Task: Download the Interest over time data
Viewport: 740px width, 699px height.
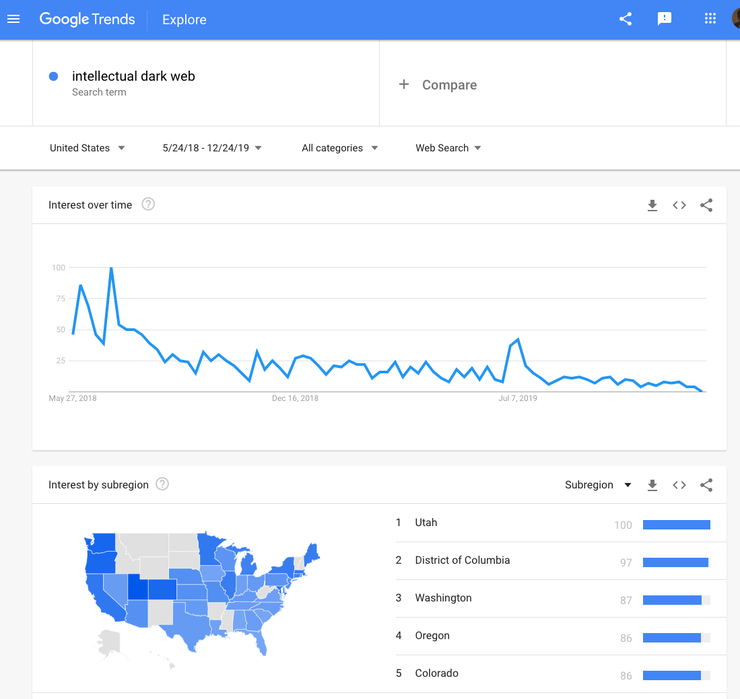Action: coord(652,205)
